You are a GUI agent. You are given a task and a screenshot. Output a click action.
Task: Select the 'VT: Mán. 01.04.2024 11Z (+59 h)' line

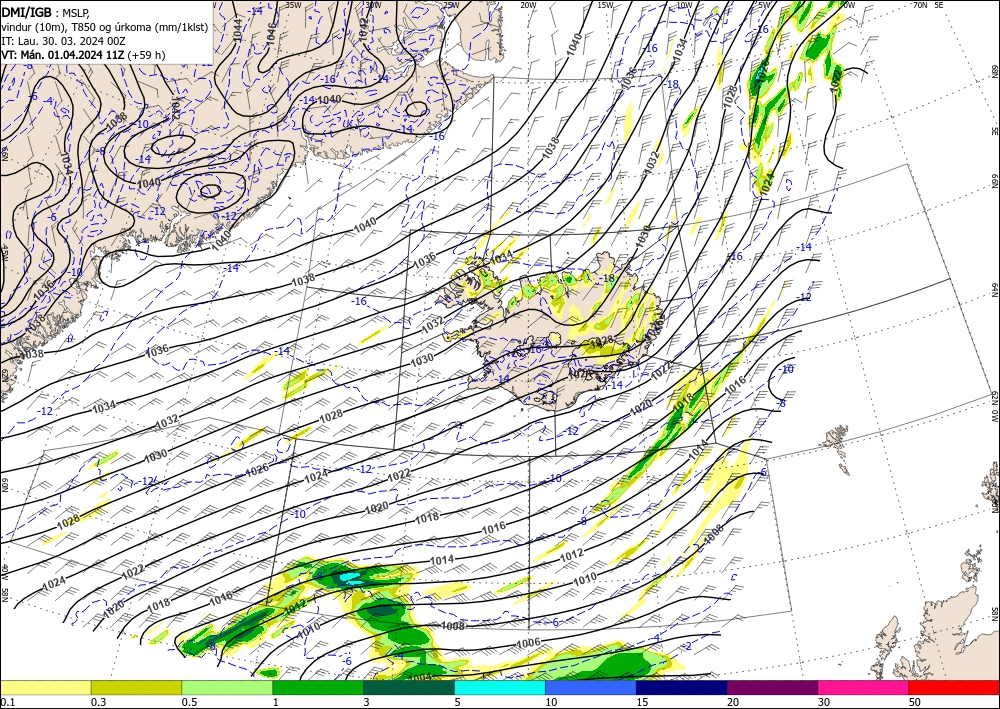pos(83,55)
